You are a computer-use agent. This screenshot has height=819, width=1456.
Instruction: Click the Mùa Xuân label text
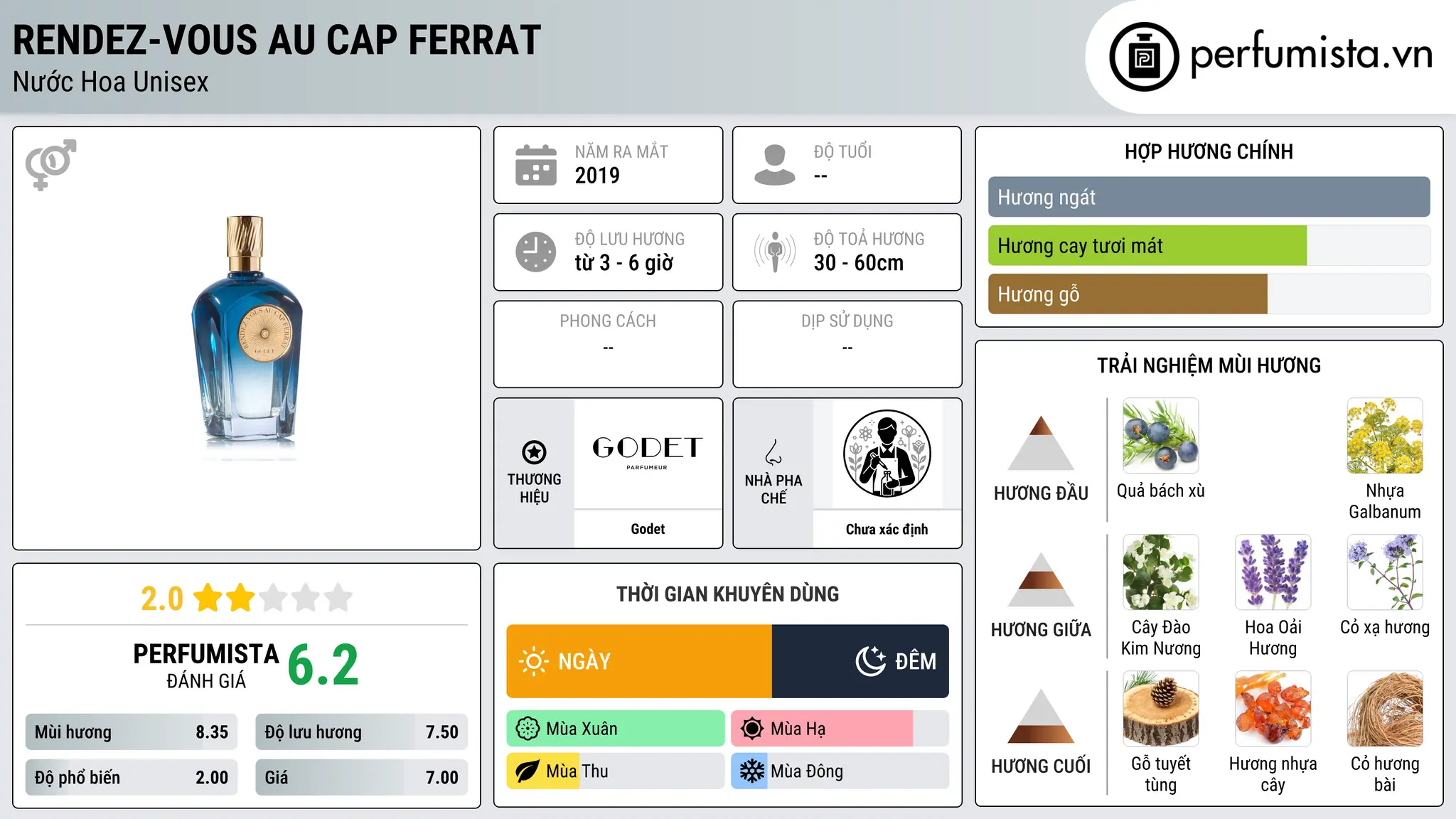(582, 729)
